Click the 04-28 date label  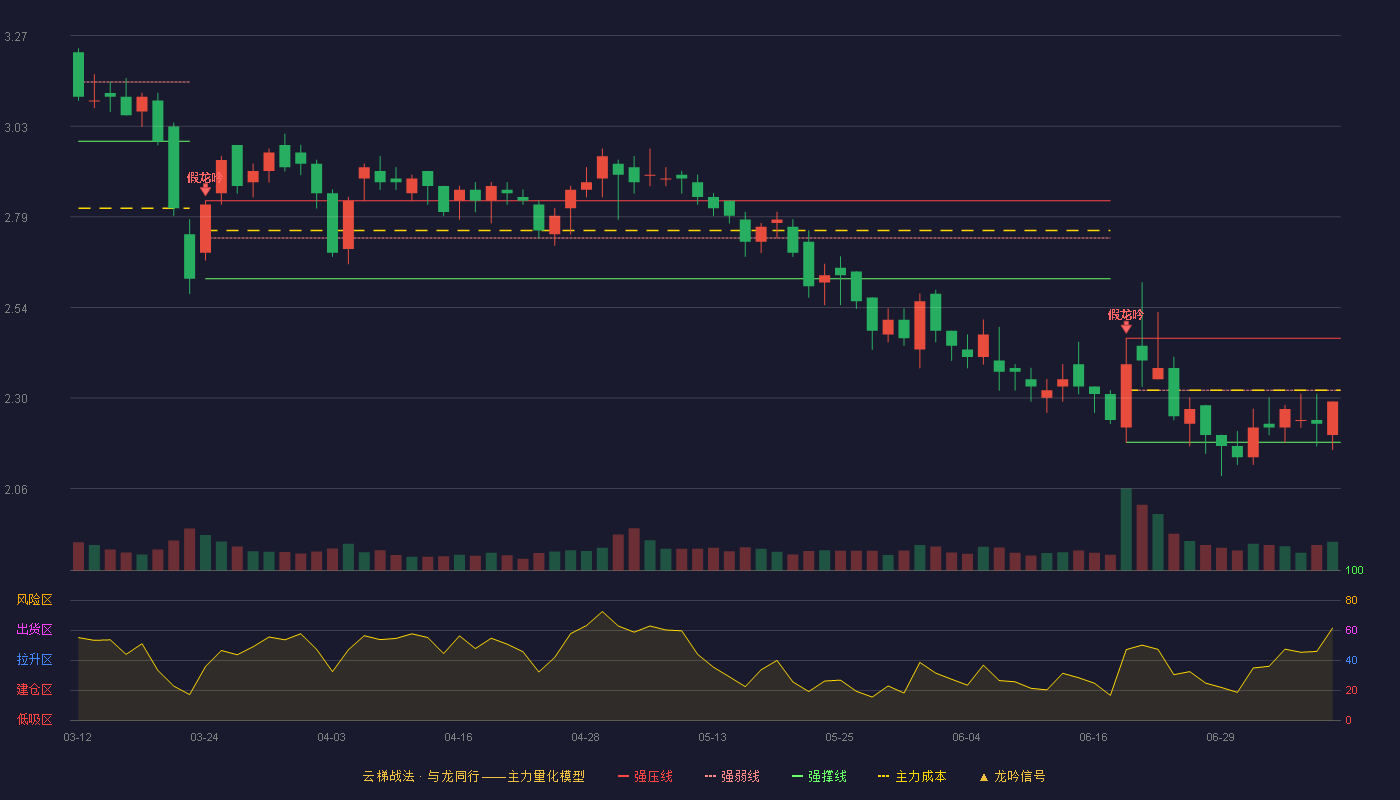(x=585, y=737)
